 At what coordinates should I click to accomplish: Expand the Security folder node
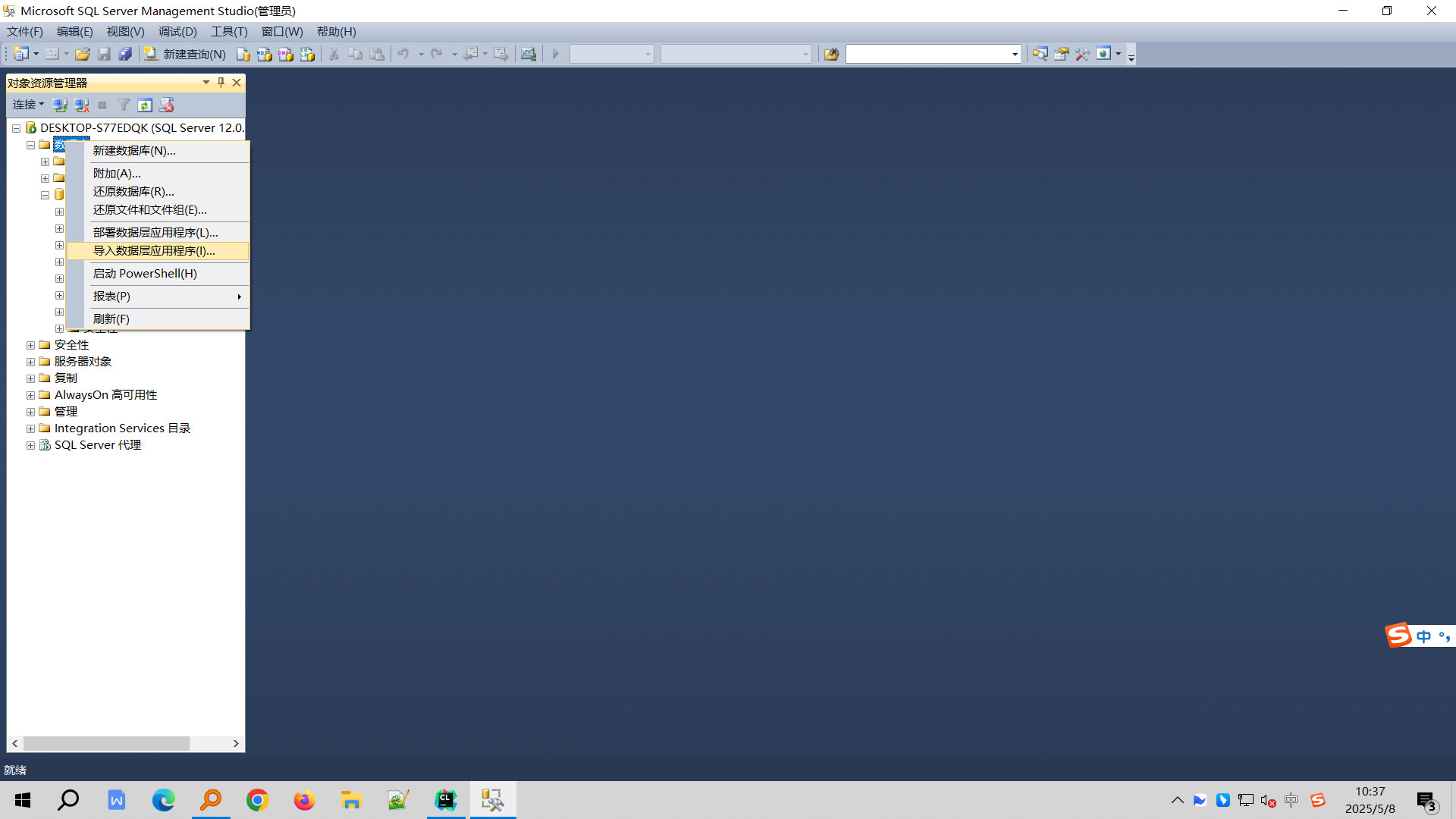[x=30, y=345]
